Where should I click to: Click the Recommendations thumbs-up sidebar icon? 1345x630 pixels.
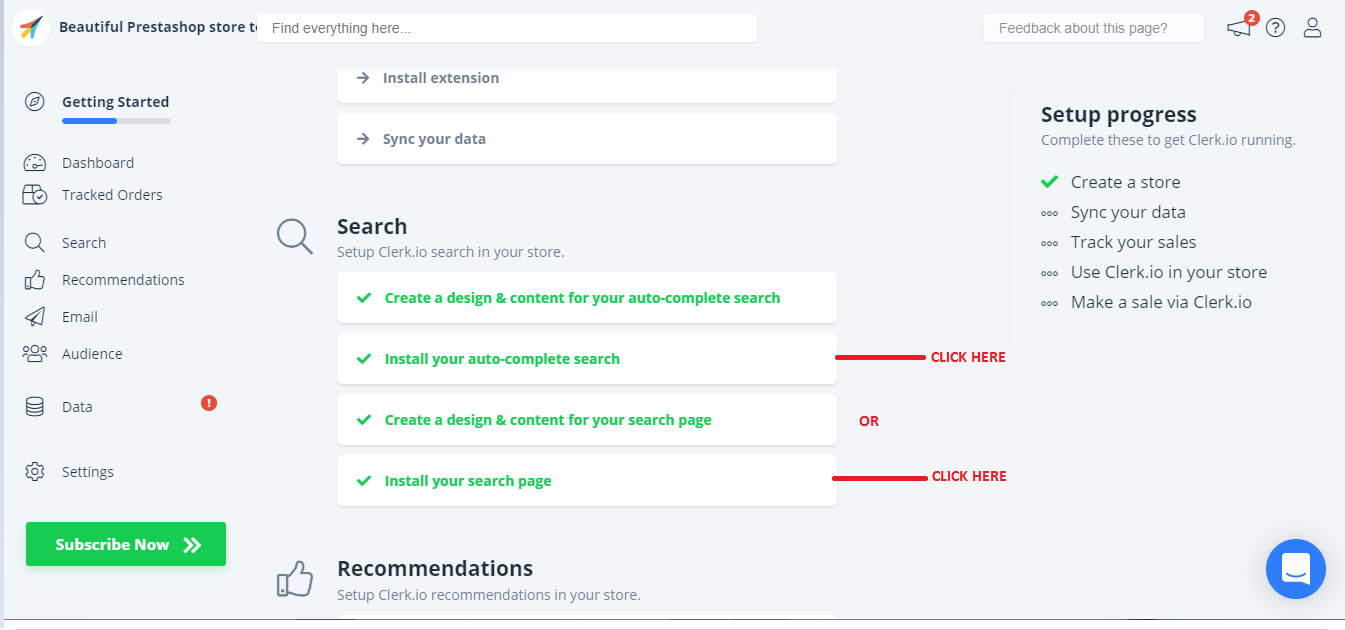click(35, 280)
